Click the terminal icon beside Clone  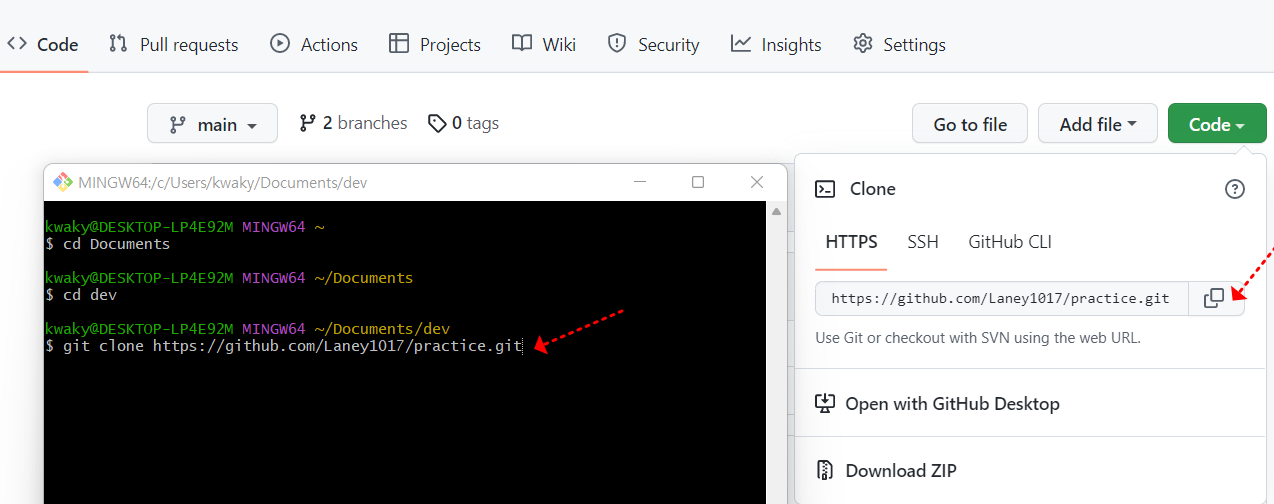[825, 189]
